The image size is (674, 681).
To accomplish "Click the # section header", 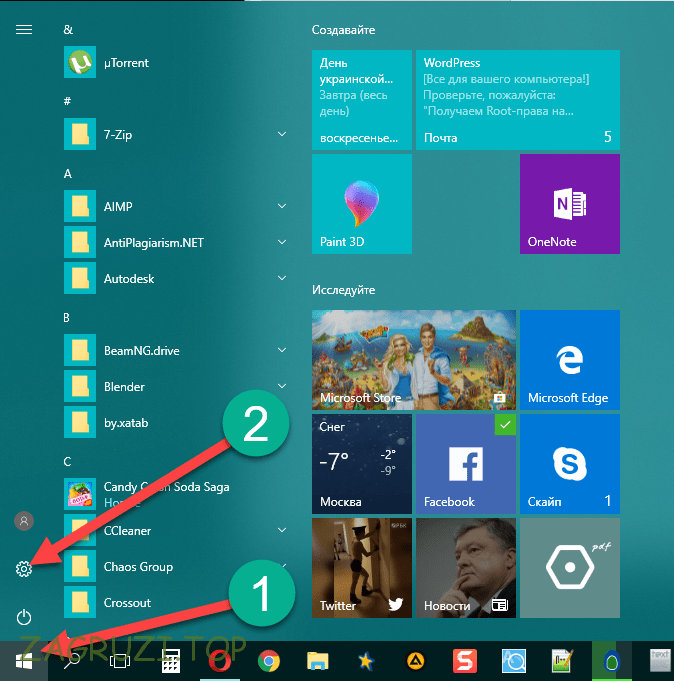I will [67, 101].
